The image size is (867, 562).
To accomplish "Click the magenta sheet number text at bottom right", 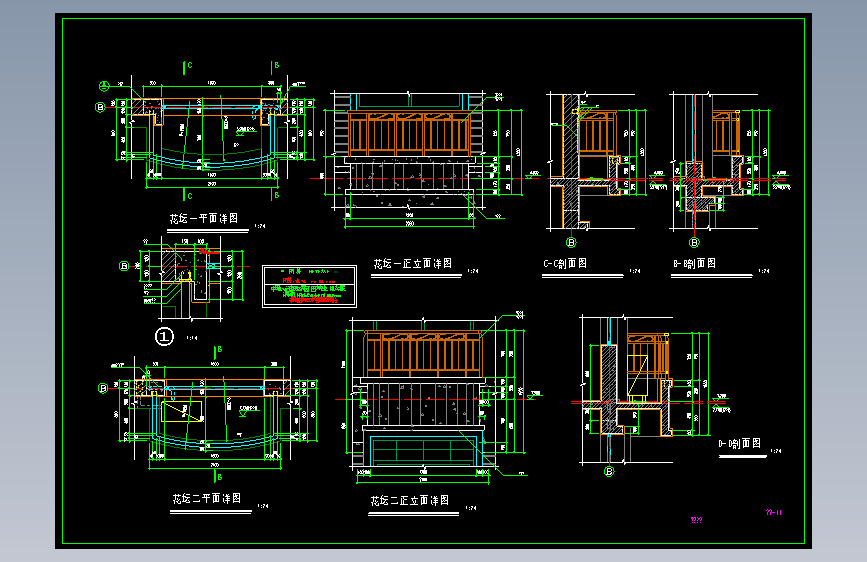I will [x=774, y=512].
